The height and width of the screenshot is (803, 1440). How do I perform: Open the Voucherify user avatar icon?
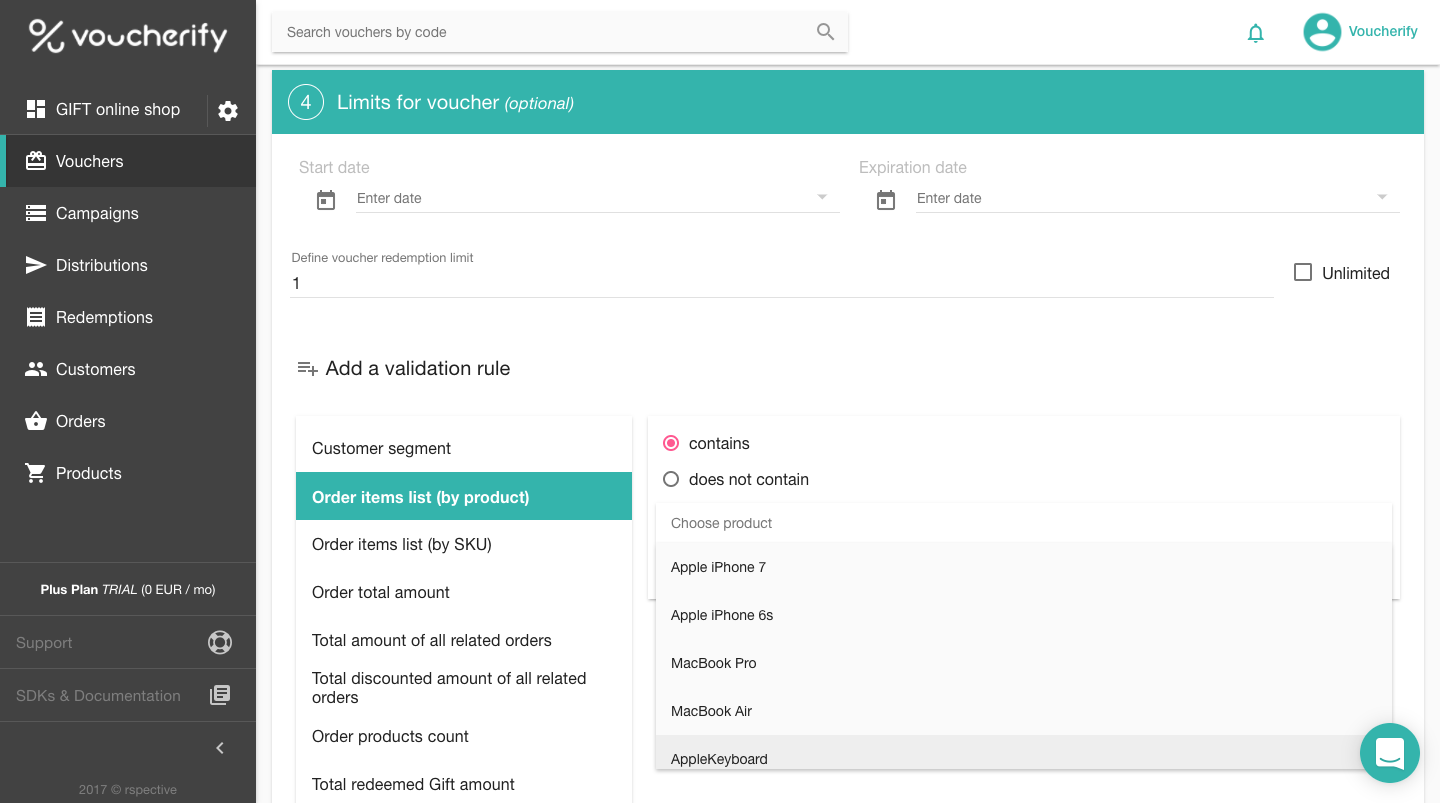tap(1321, 32)
